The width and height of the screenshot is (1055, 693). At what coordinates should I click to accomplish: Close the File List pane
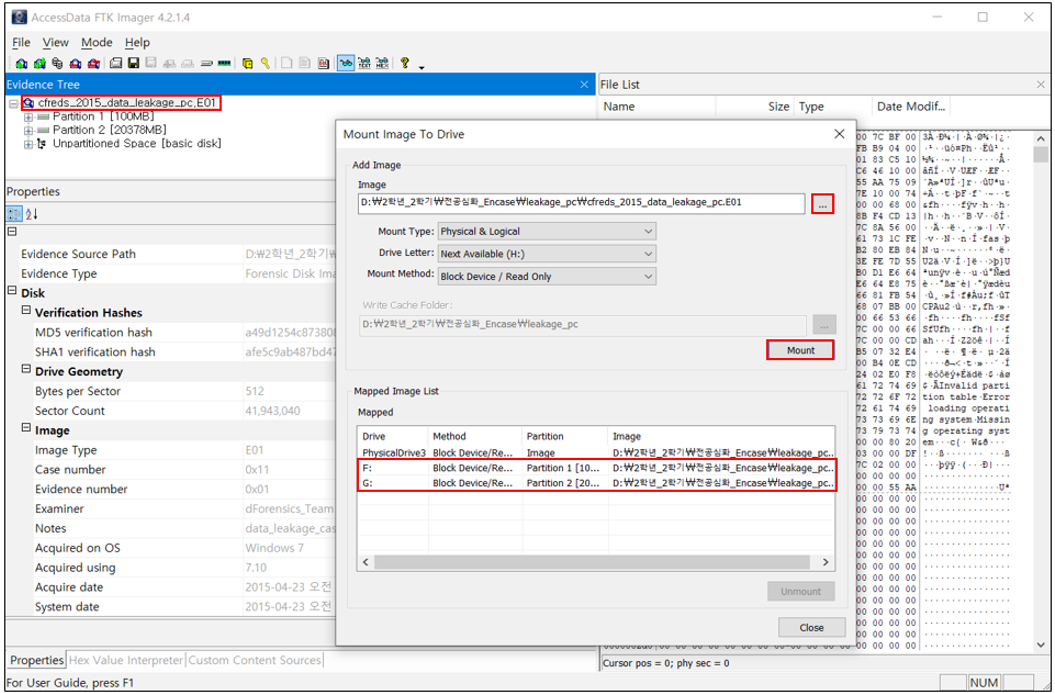(1041, 84)
